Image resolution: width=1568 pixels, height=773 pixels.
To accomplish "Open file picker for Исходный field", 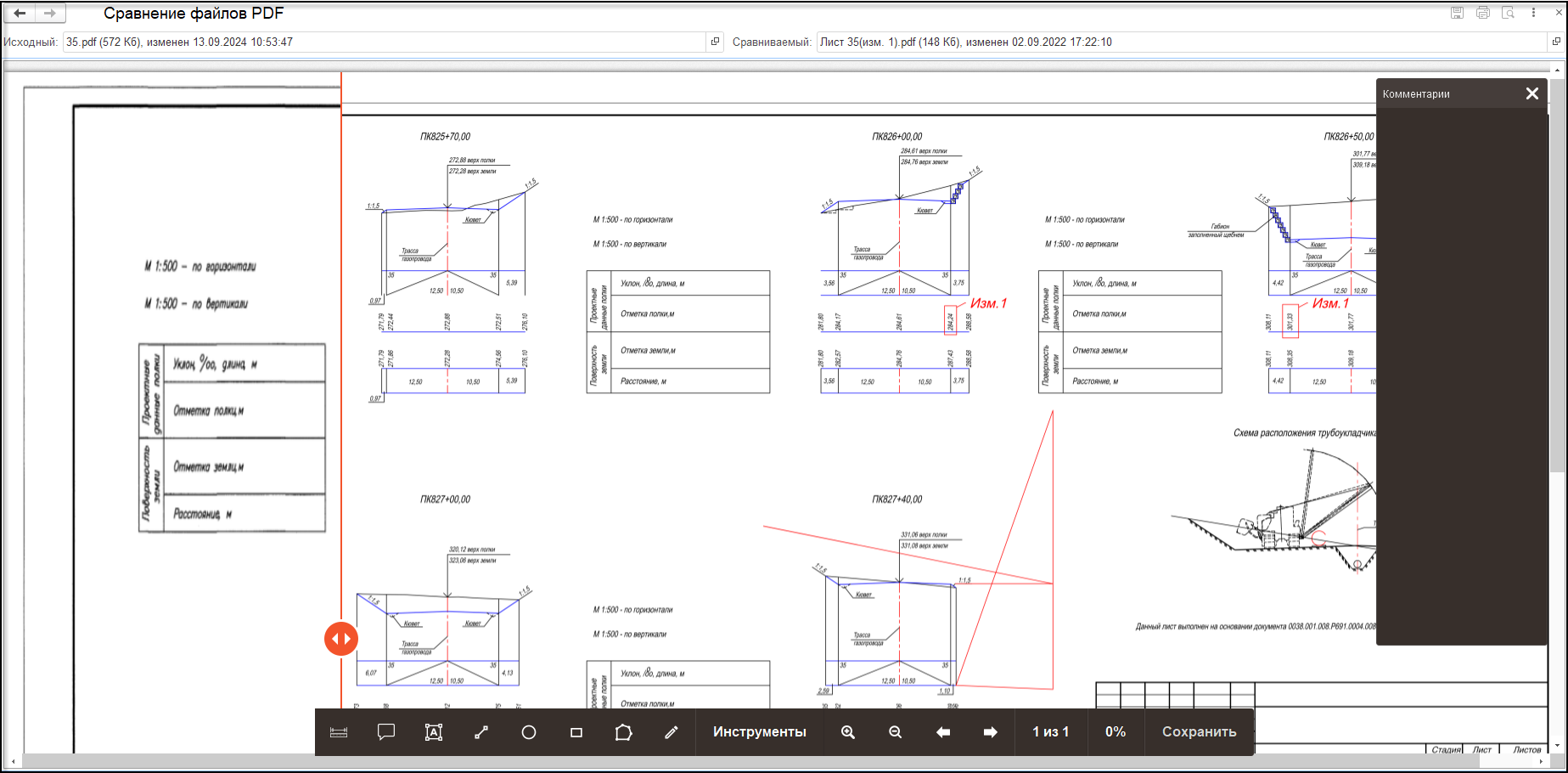I will (715, 42).
